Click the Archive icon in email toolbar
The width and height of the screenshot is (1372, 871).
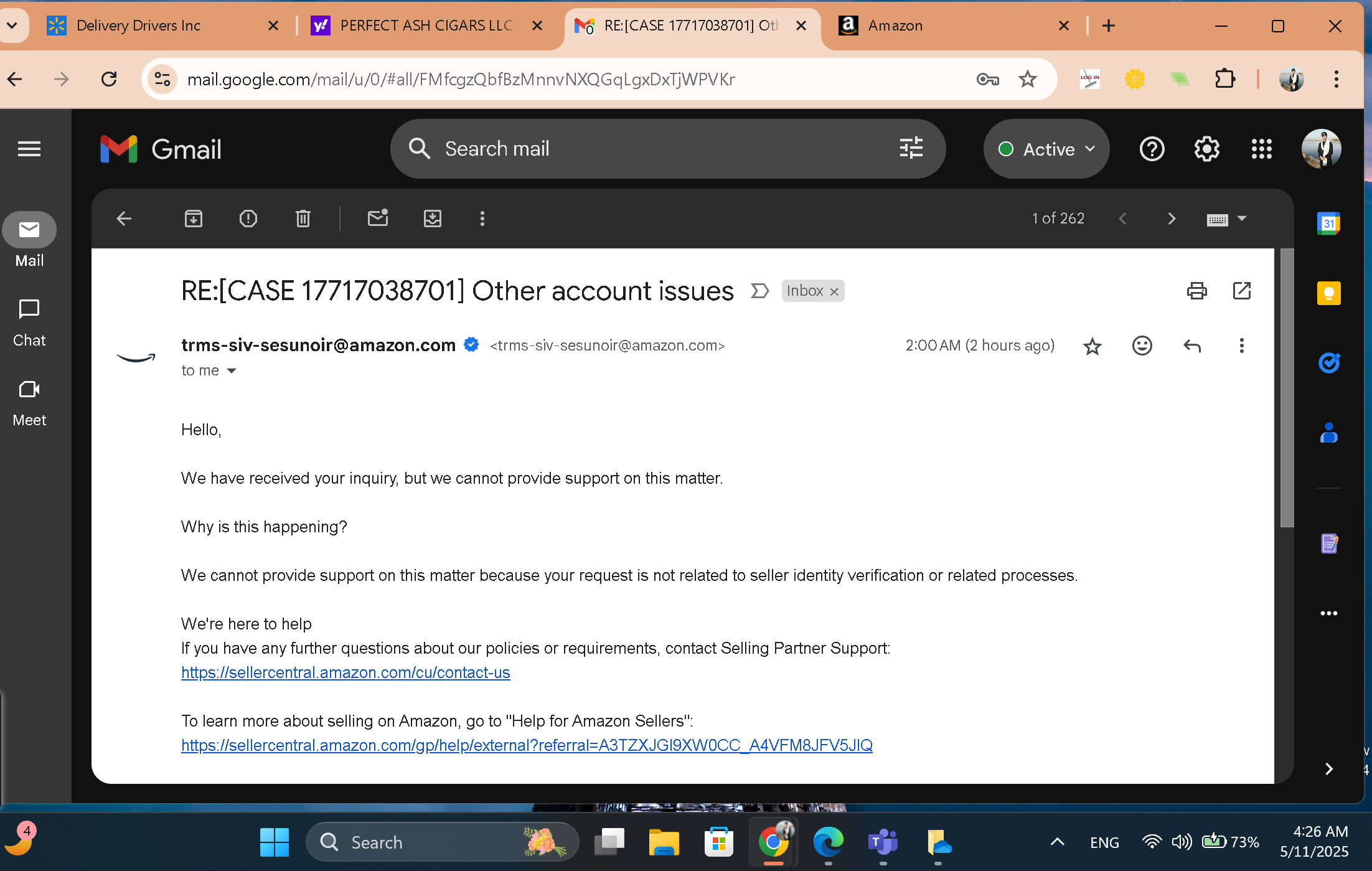point(194,219)
